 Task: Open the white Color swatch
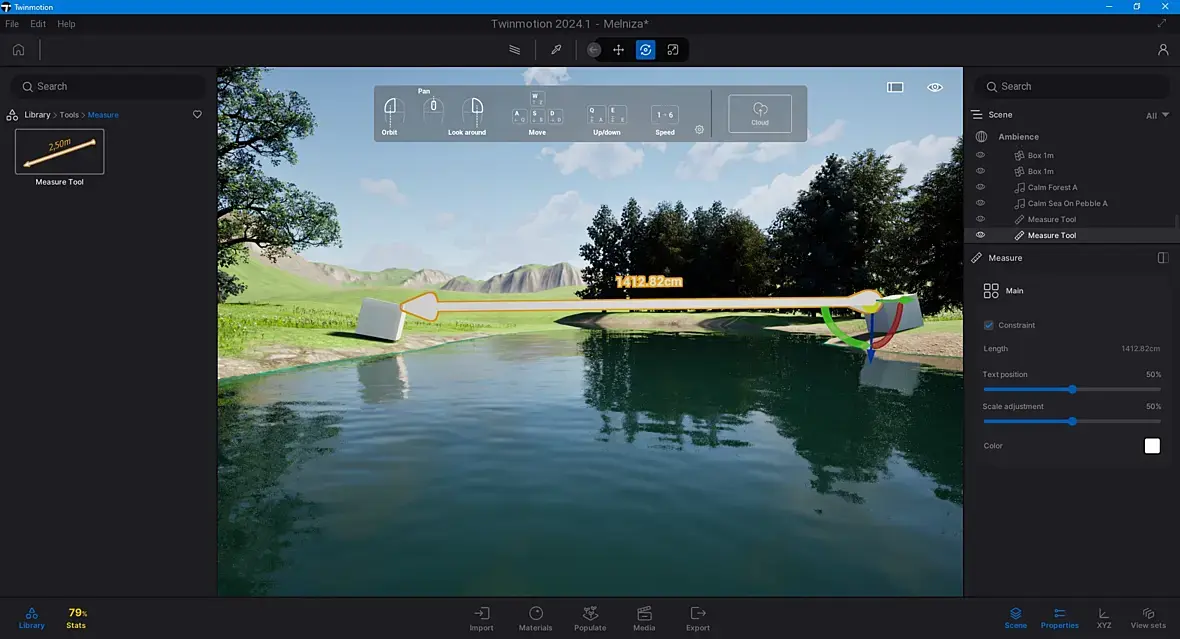1152,446
